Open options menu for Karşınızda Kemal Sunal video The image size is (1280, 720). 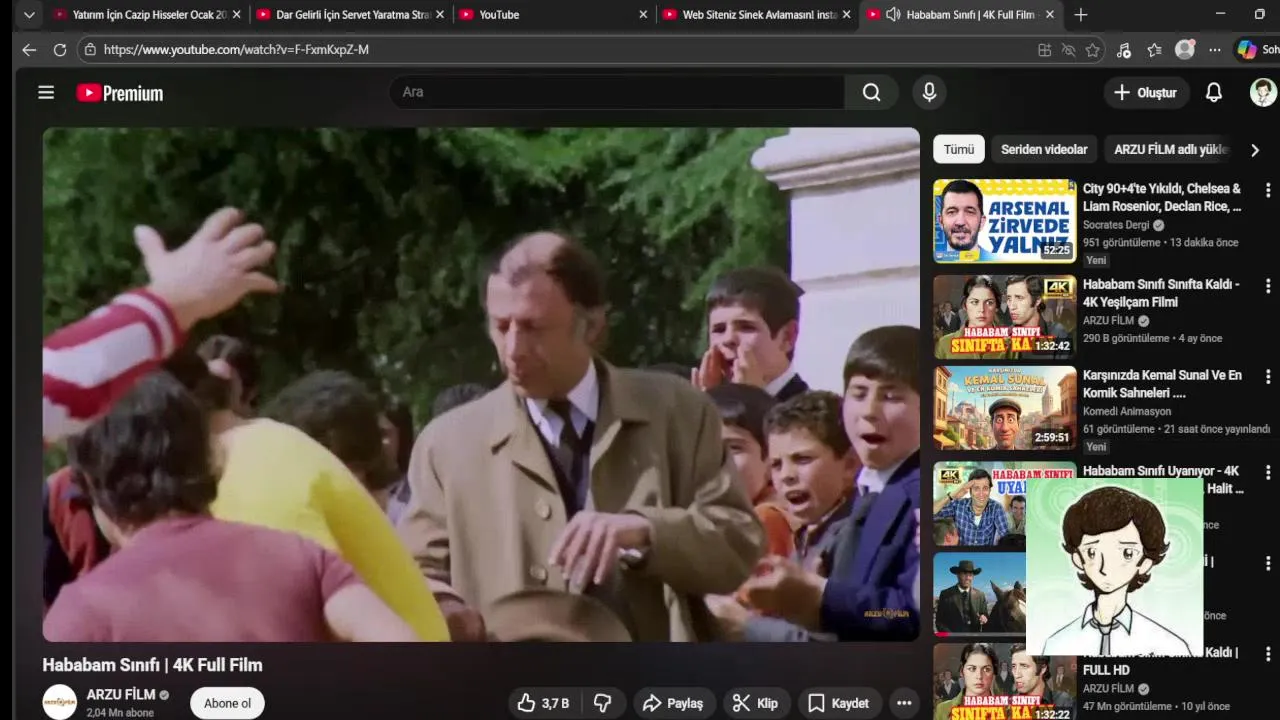[x=1268, y=377]
